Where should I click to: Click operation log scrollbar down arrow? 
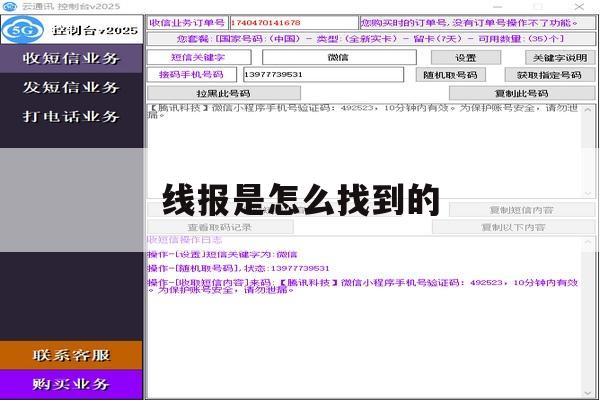[x=588, y=393]
